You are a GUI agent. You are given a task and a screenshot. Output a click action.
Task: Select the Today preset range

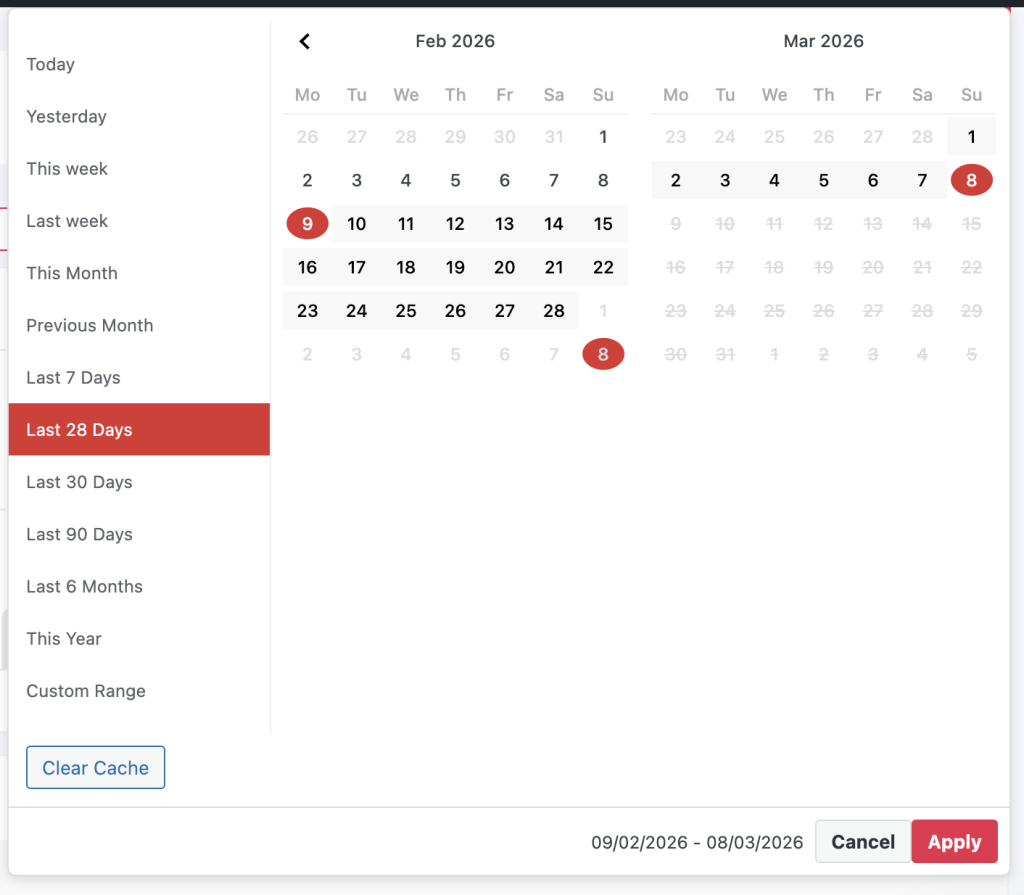51,65
